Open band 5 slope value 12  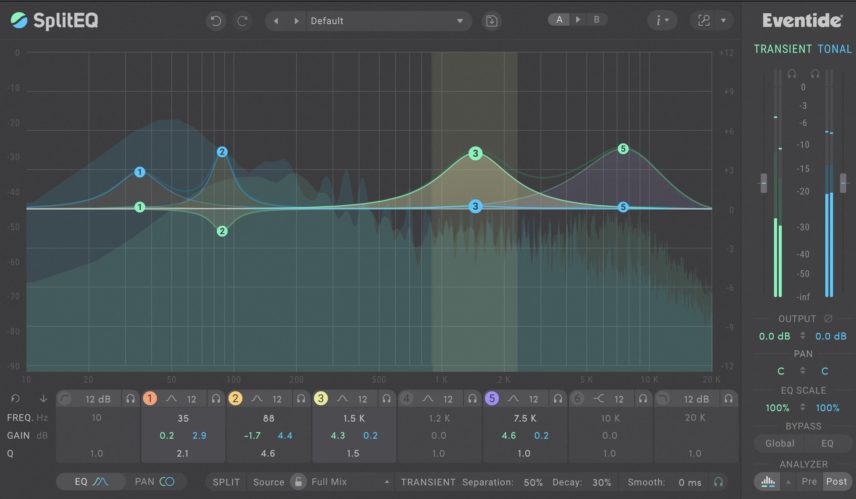pyautogui.click(x=533, y=399)
